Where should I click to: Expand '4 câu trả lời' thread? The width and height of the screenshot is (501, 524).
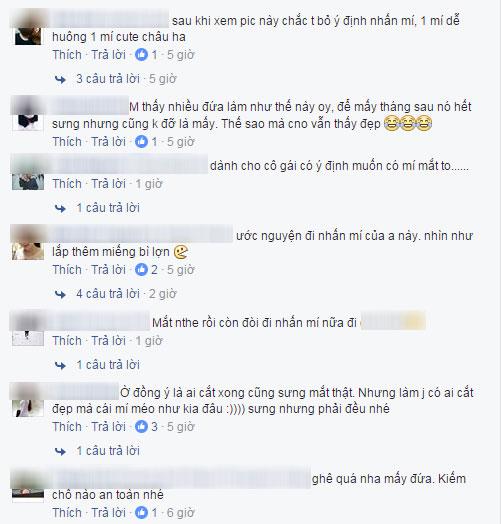108,294
